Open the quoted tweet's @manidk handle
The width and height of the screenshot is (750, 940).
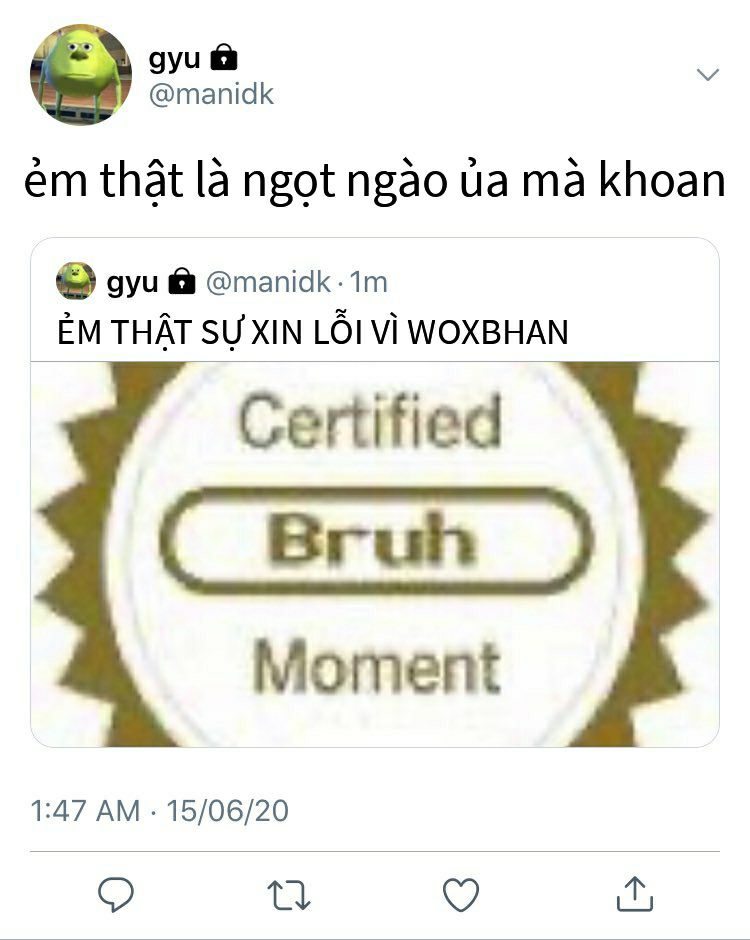coord(268,282)
